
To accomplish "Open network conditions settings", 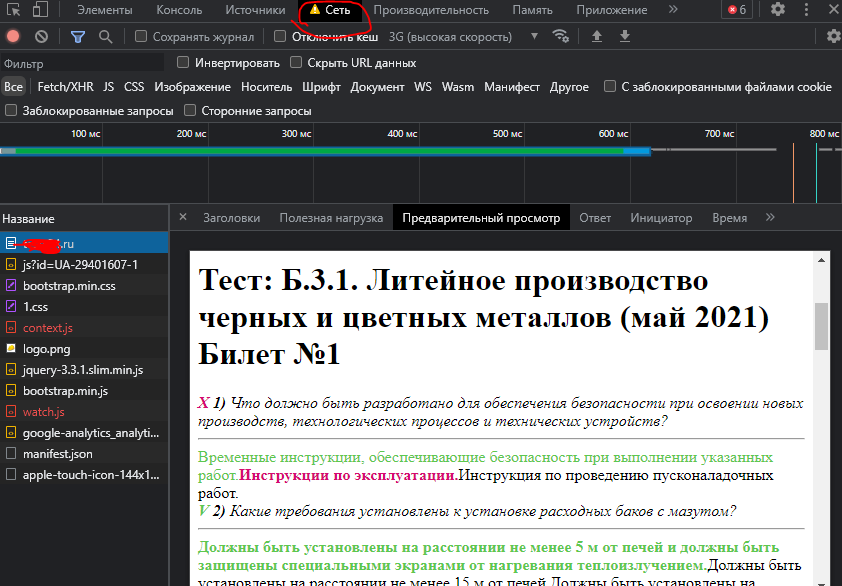I will click(561, 36).
